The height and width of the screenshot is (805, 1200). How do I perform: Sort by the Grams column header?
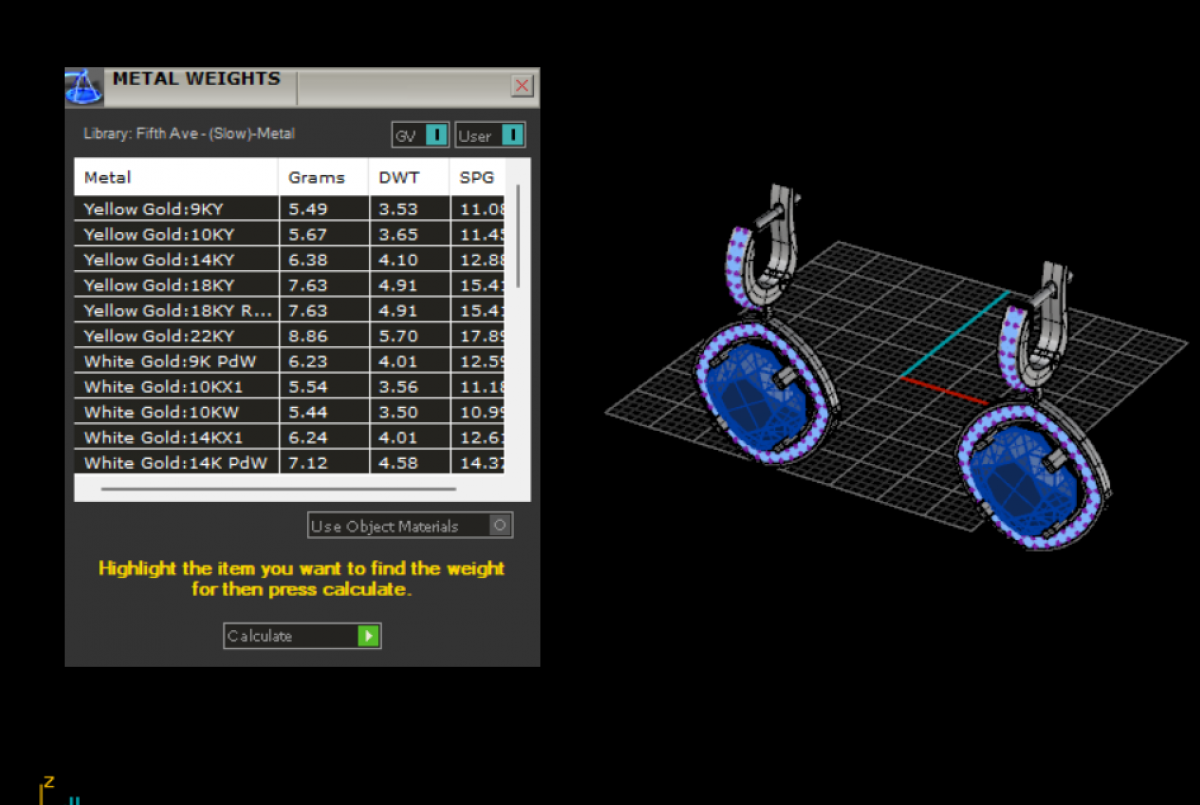(316, 178)
